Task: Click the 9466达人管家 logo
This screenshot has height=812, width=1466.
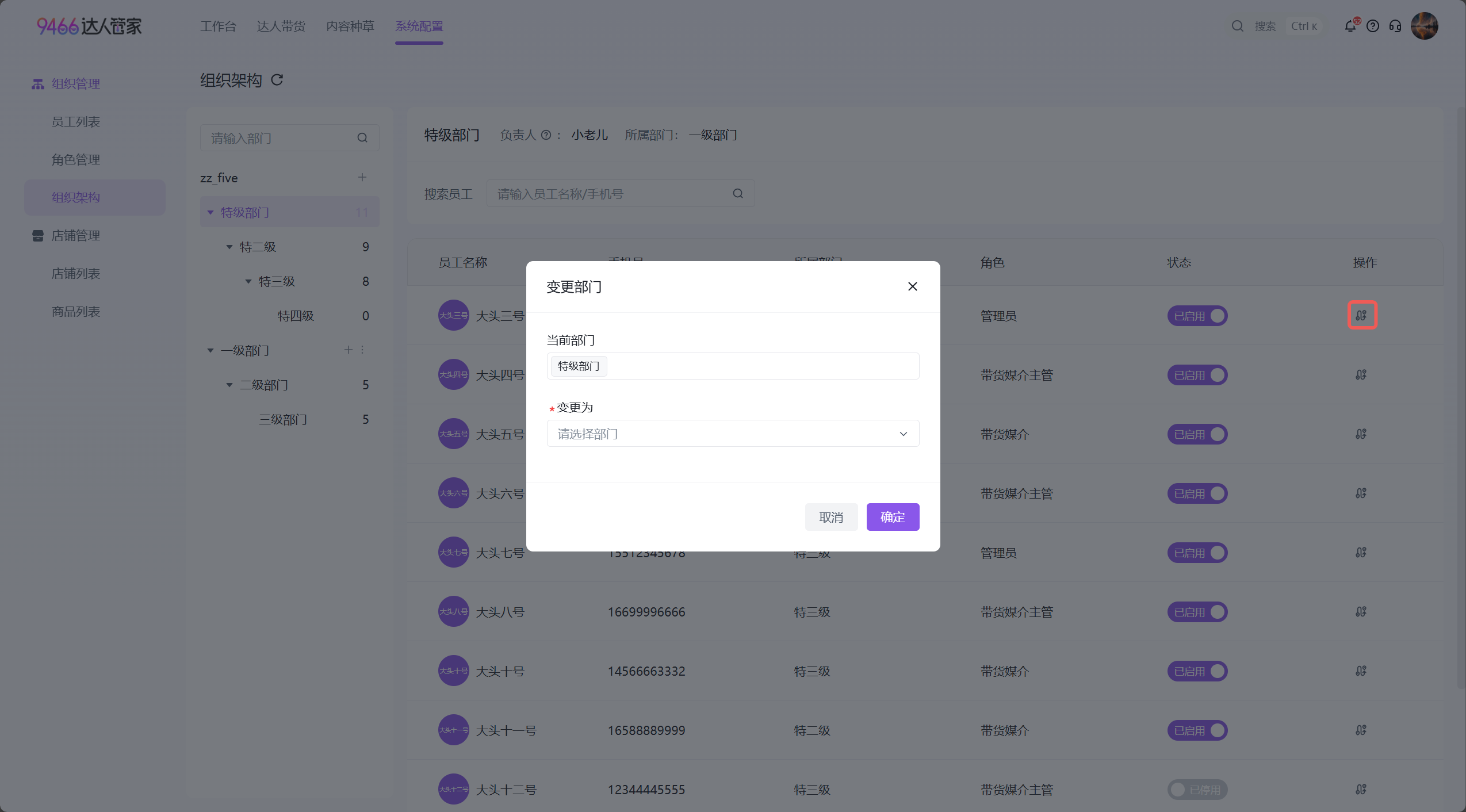Action: [89, 26]
